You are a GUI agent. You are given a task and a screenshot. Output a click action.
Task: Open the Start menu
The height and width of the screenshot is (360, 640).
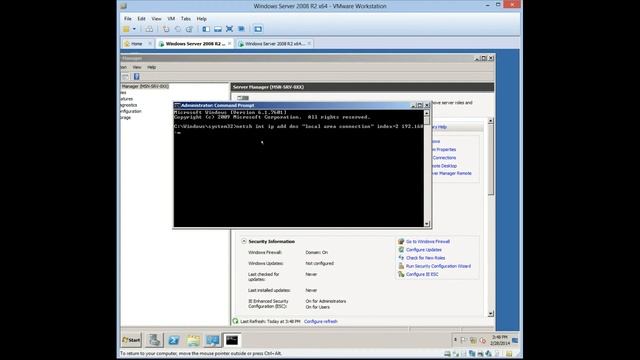click(x=131, y=340)
